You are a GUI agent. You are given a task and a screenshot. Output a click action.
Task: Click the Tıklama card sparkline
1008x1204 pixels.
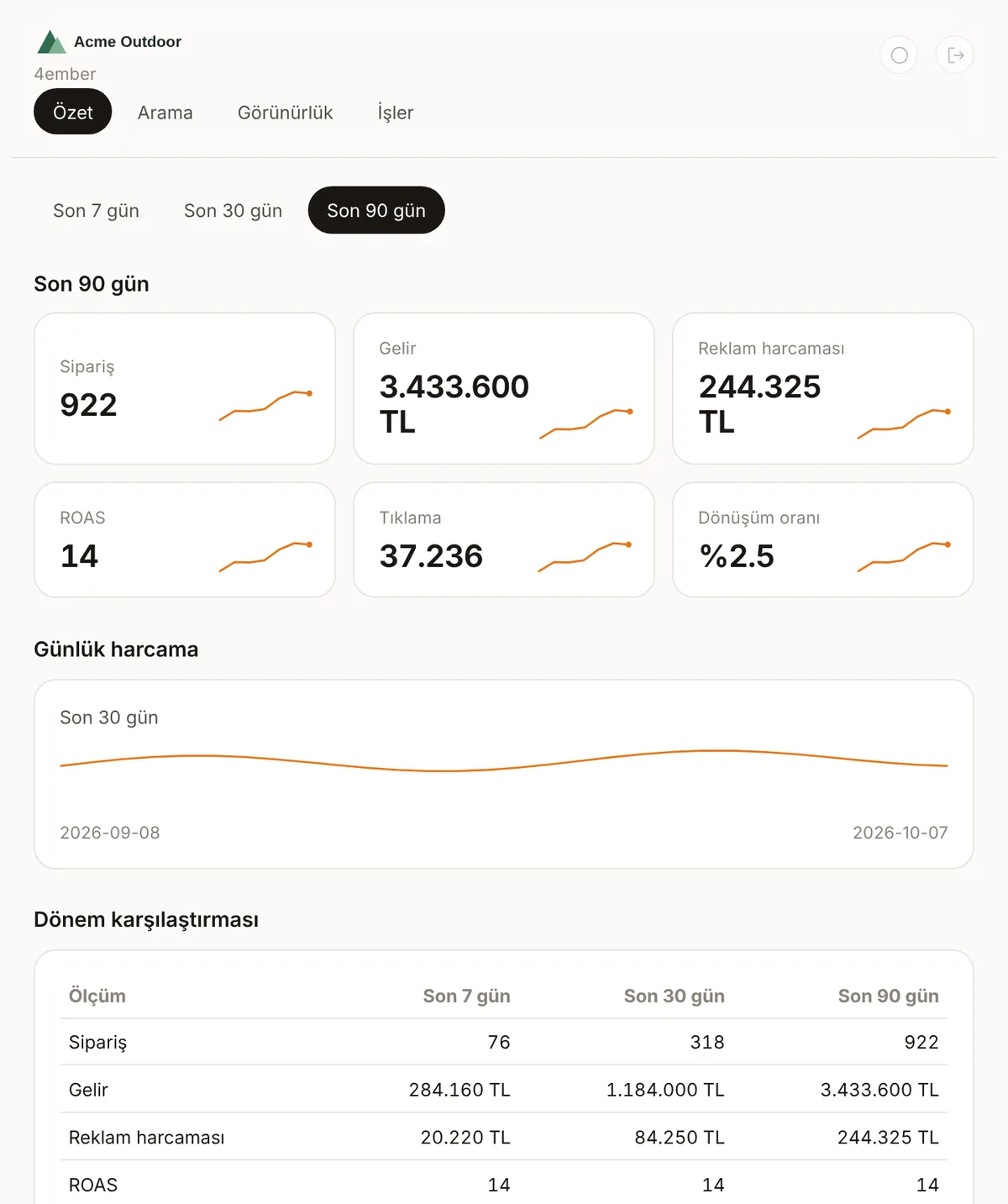click(585, 556)
